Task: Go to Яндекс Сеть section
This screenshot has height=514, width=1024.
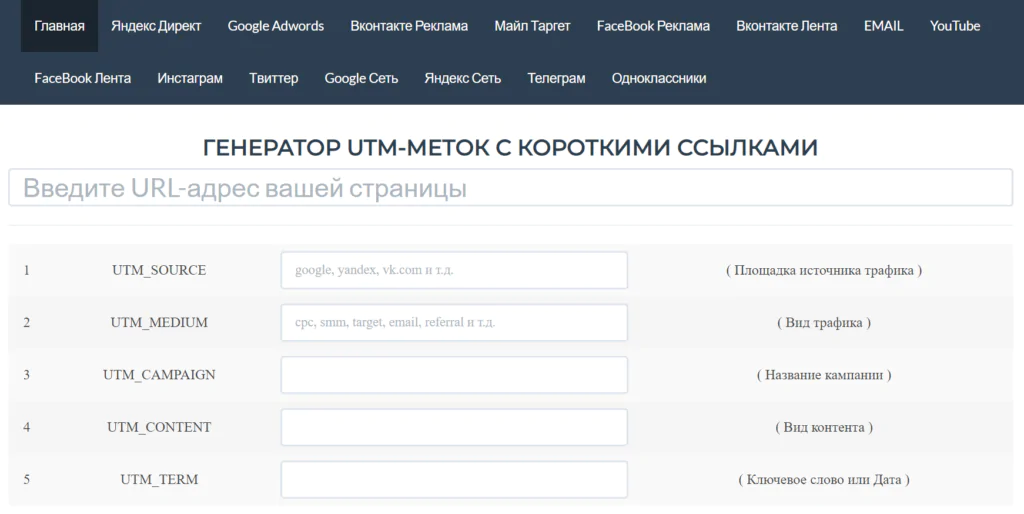Action: coord(462,78)
